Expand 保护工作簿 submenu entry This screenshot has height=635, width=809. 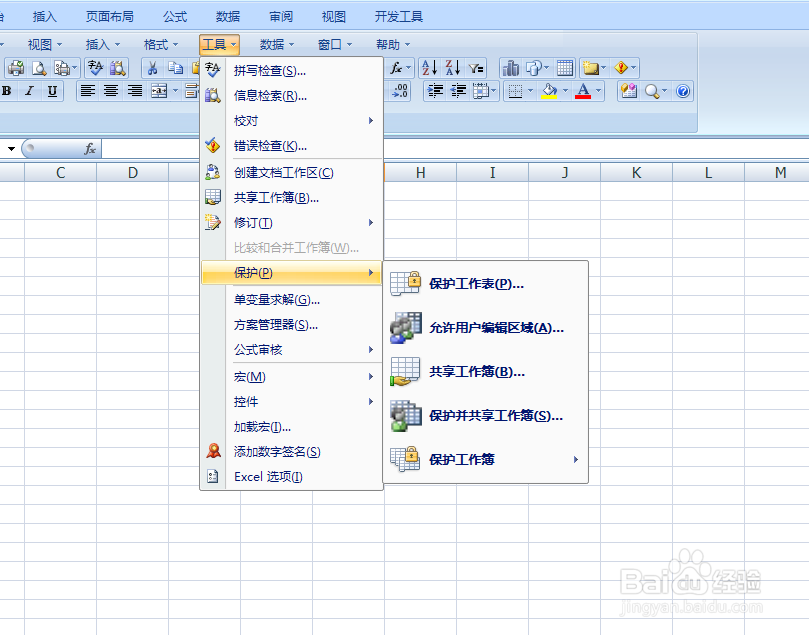tap(485, 459)
